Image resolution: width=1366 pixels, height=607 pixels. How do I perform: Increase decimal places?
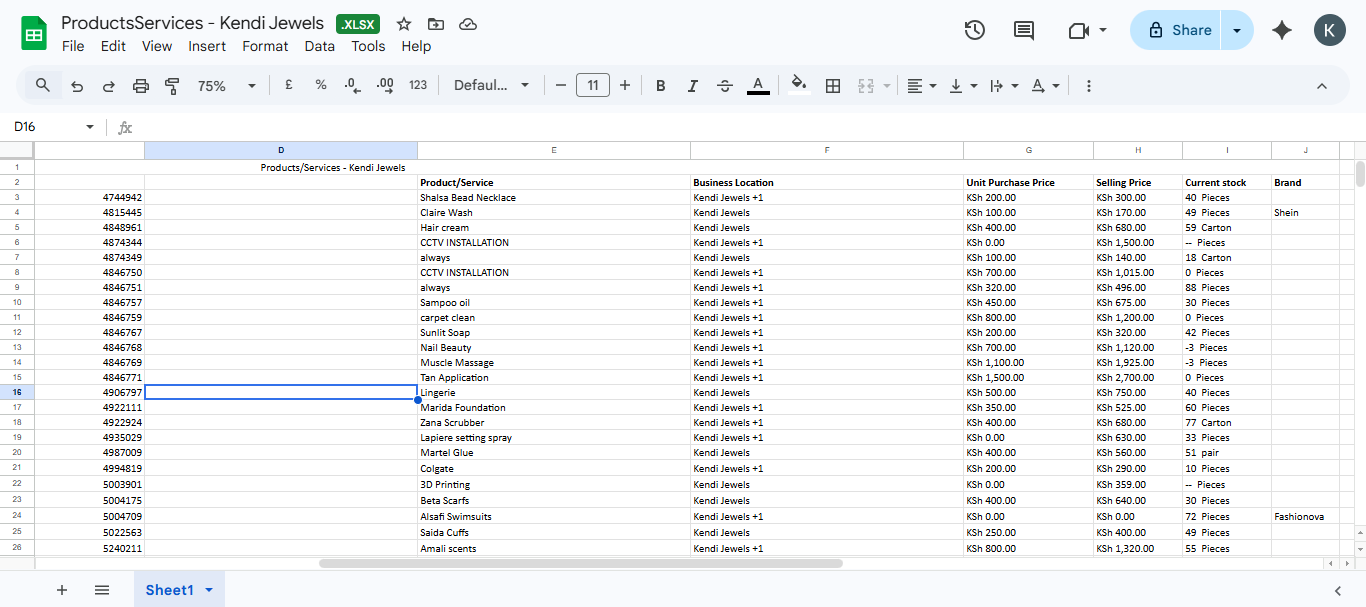pos(385,86)
